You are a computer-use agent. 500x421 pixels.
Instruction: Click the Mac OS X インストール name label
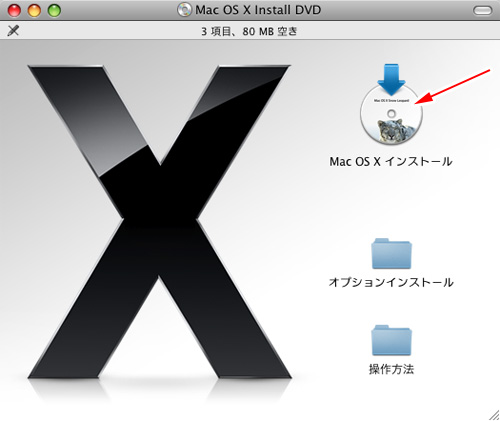391,162
